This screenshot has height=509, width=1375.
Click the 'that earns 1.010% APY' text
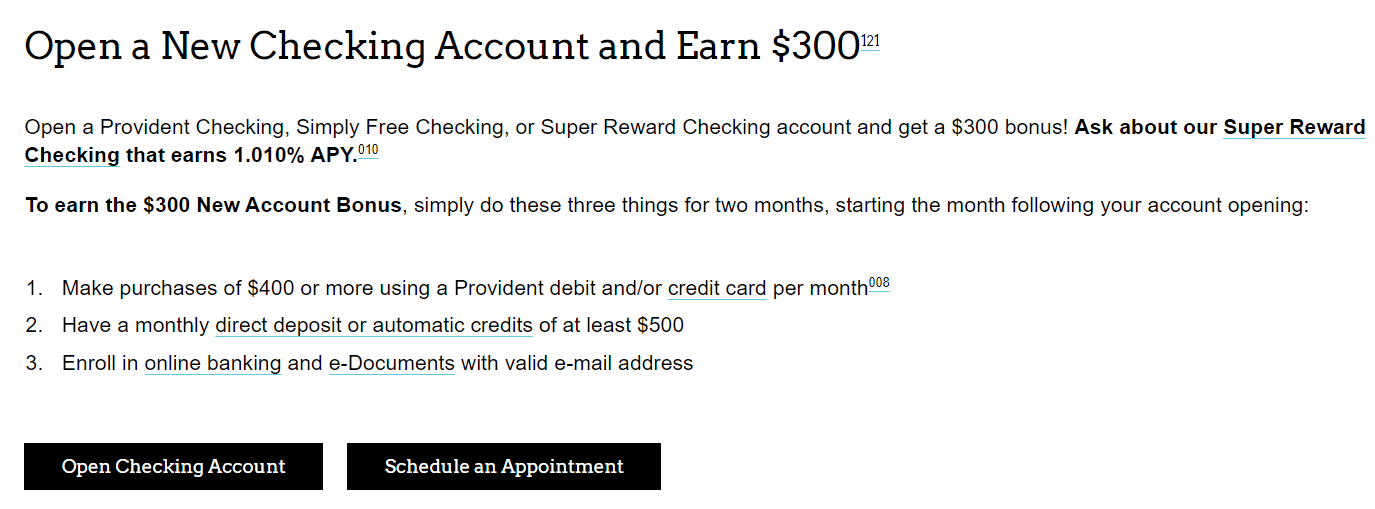coord(241,155)
